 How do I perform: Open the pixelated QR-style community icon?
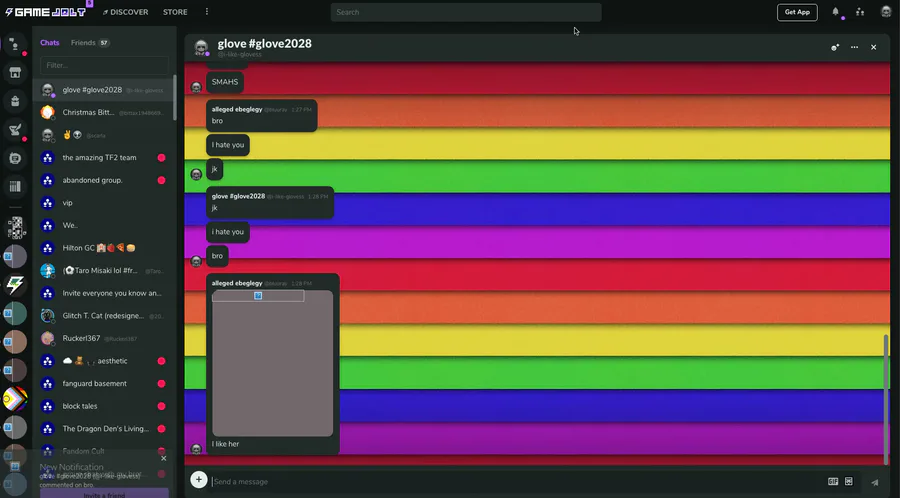click(x=15, y=228)
